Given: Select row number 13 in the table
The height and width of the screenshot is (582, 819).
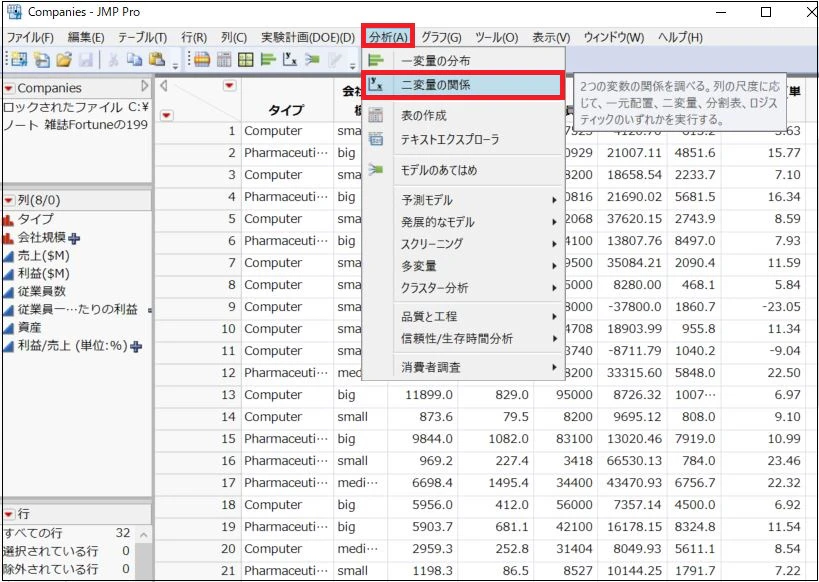Looking at the screenshot, I should [x=228, y=395].
